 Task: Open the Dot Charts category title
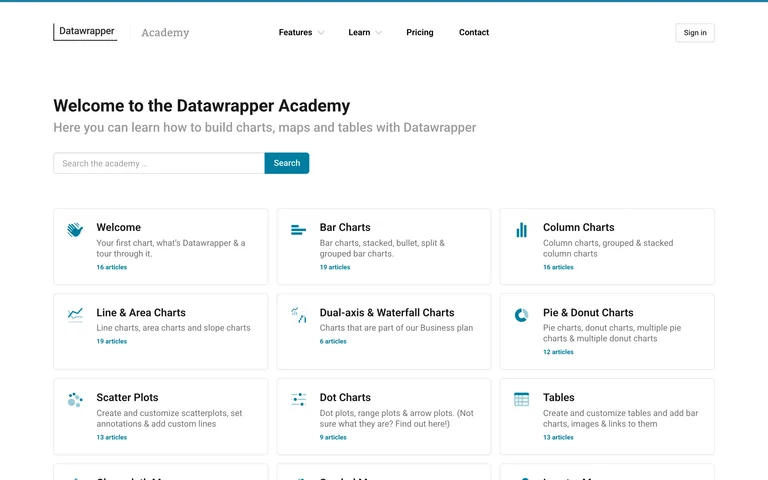pyautogui.click(x=345, y=397)
